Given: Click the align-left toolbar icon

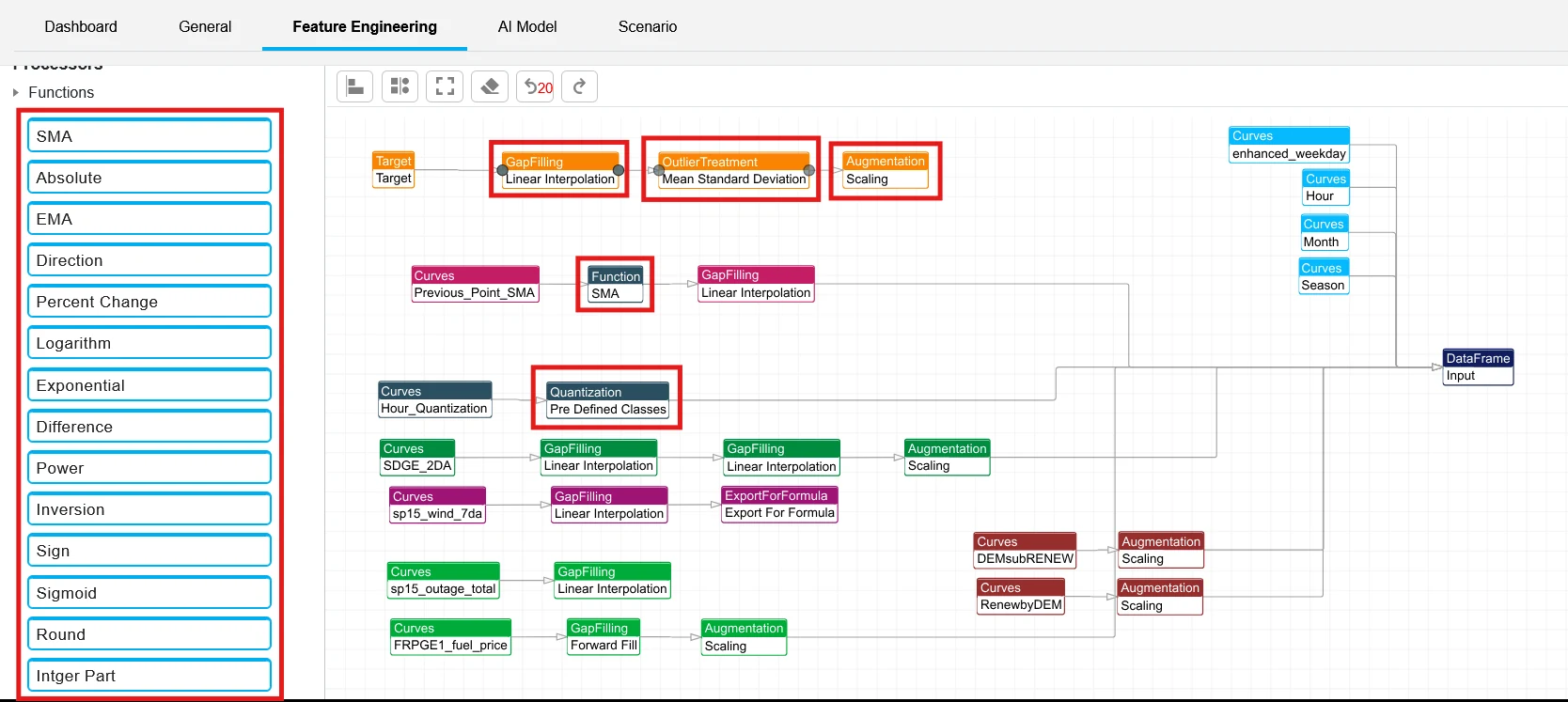Looking at the screenshot, I should coord(354,86).
